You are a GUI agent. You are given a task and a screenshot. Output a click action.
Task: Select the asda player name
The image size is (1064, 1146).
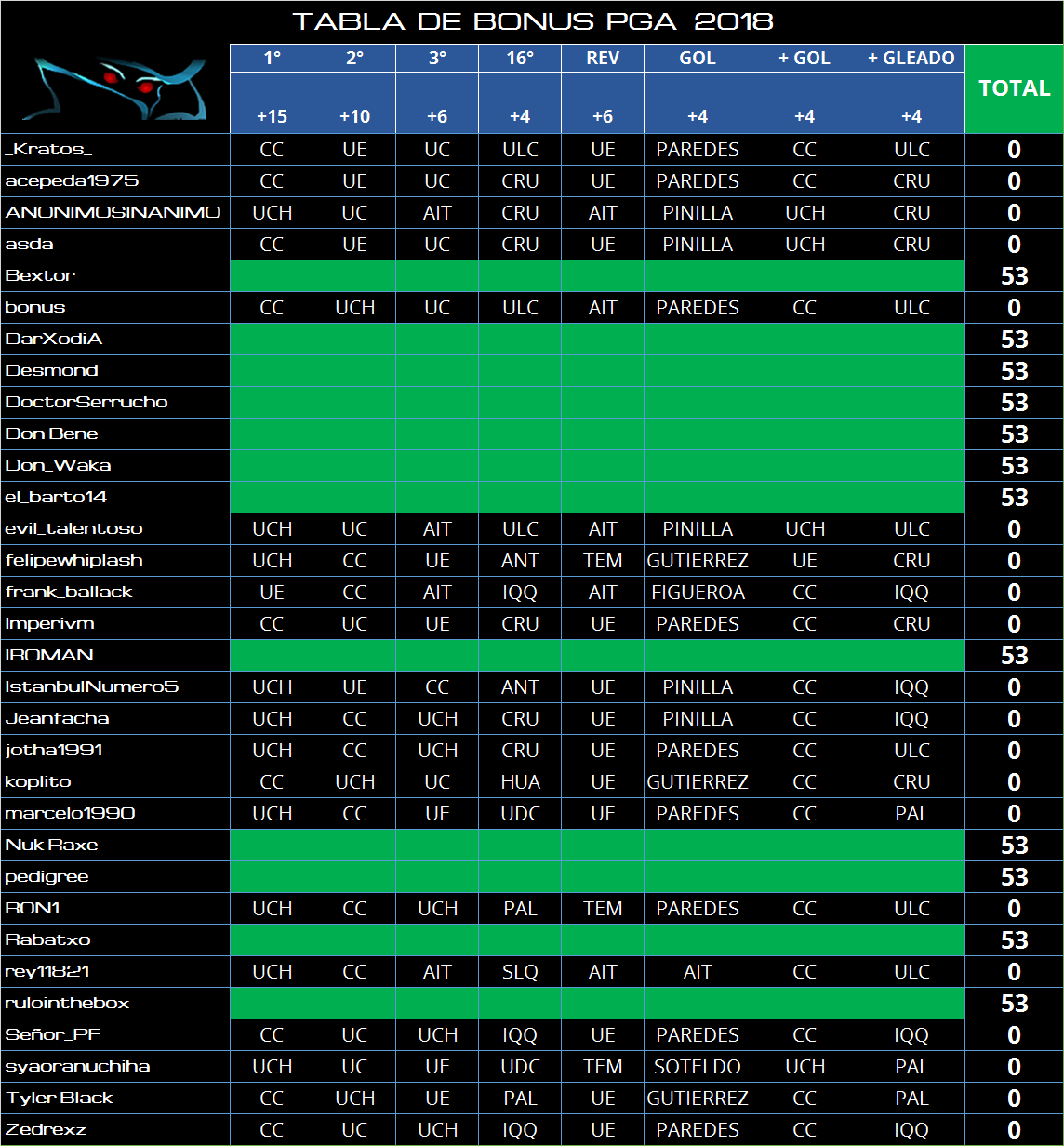(x=30, y=244)
